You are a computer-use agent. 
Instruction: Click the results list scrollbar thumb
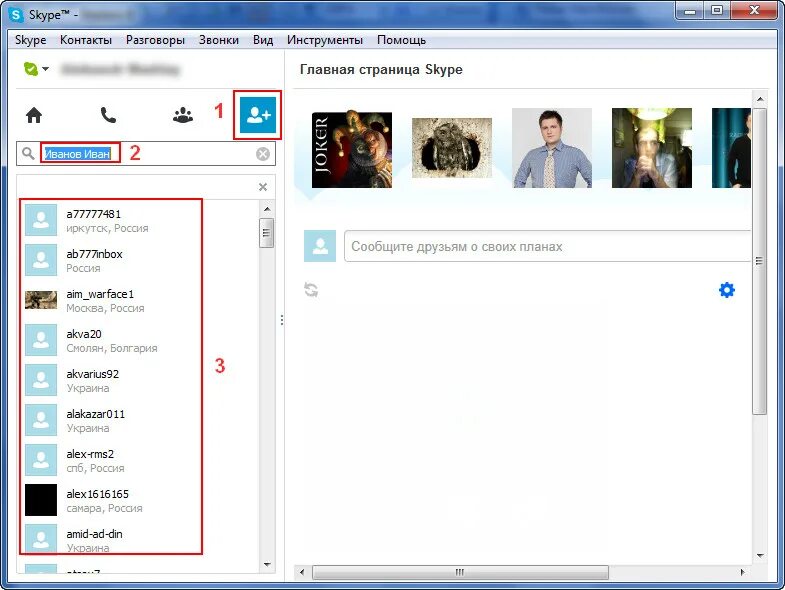266,233
